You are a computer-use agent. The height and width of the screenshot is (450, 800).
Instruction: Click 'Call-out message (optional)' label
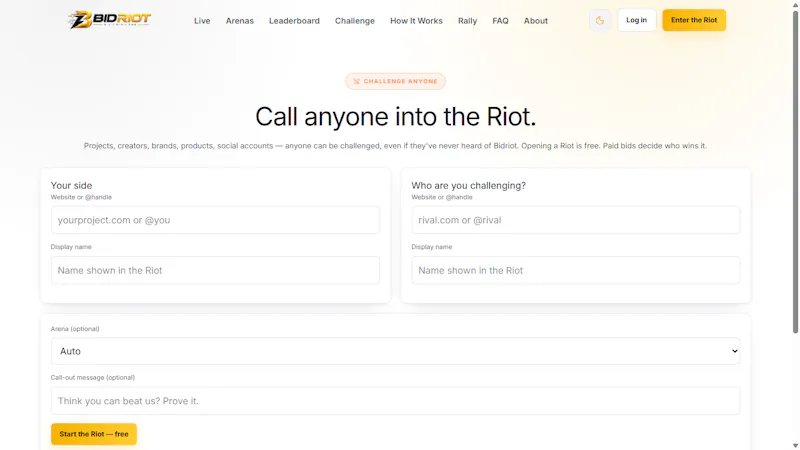[x=92, y=378]
